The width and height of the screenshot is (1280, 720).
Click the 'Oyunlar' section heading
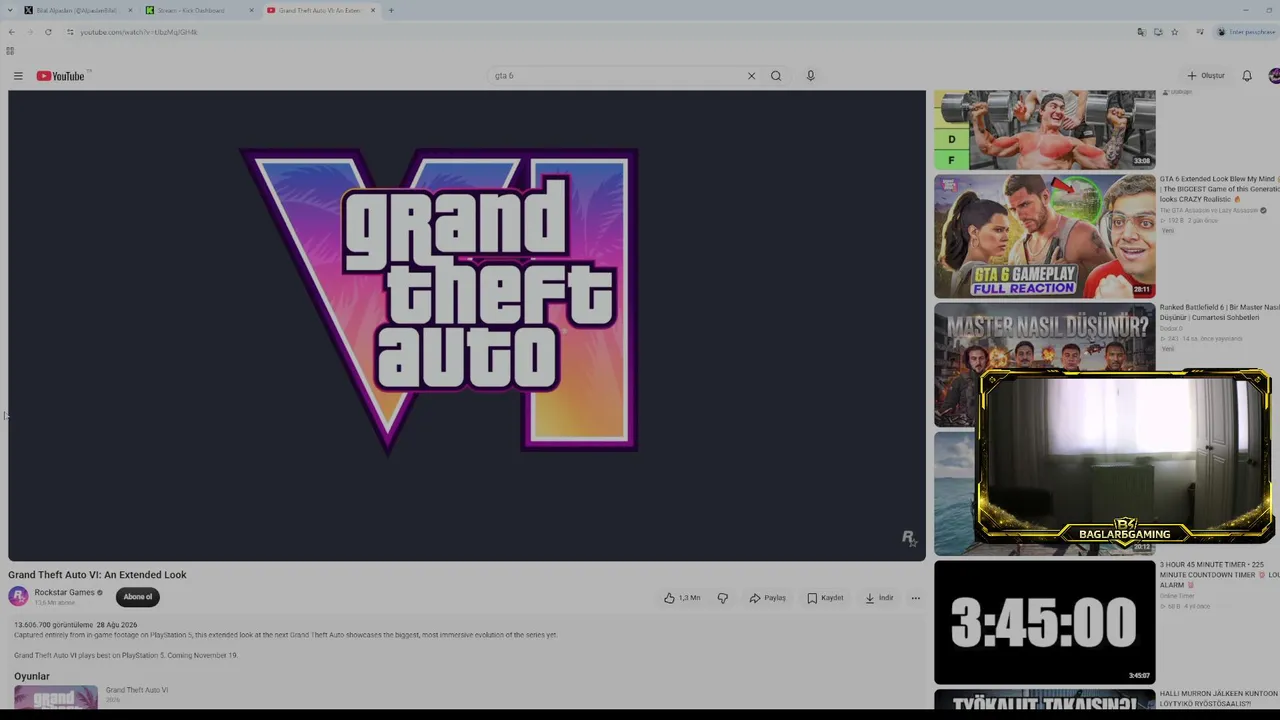(x=32, y=676)
